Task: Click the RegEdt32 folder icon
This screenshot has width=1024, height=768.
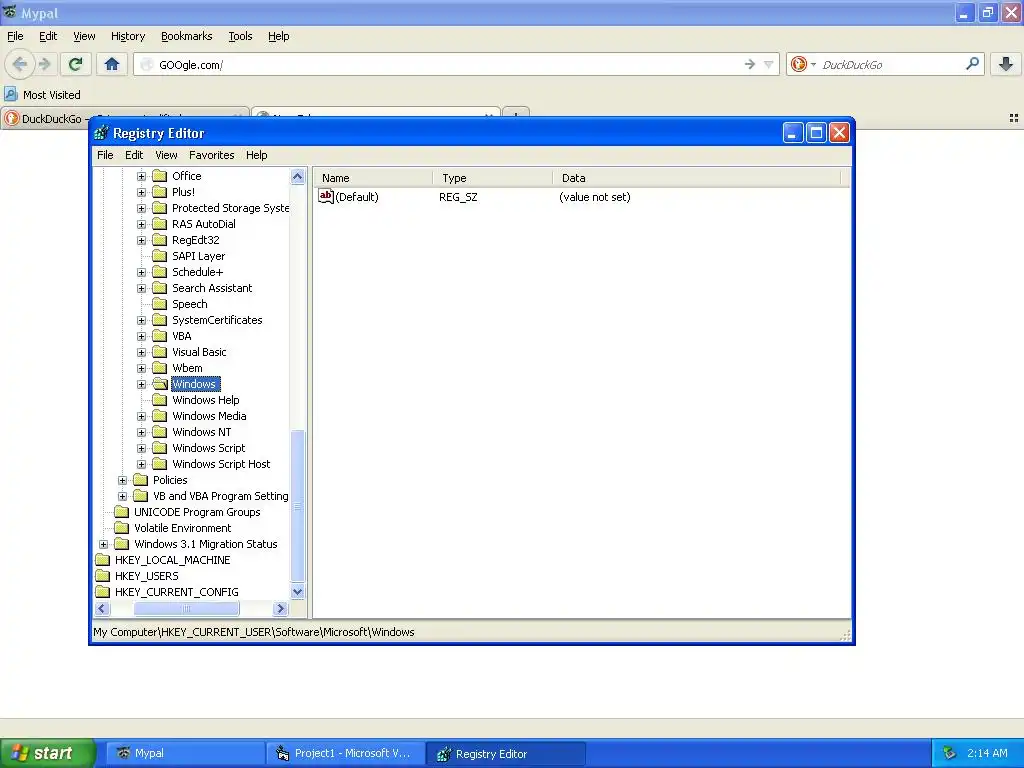Action: [160, 240]
